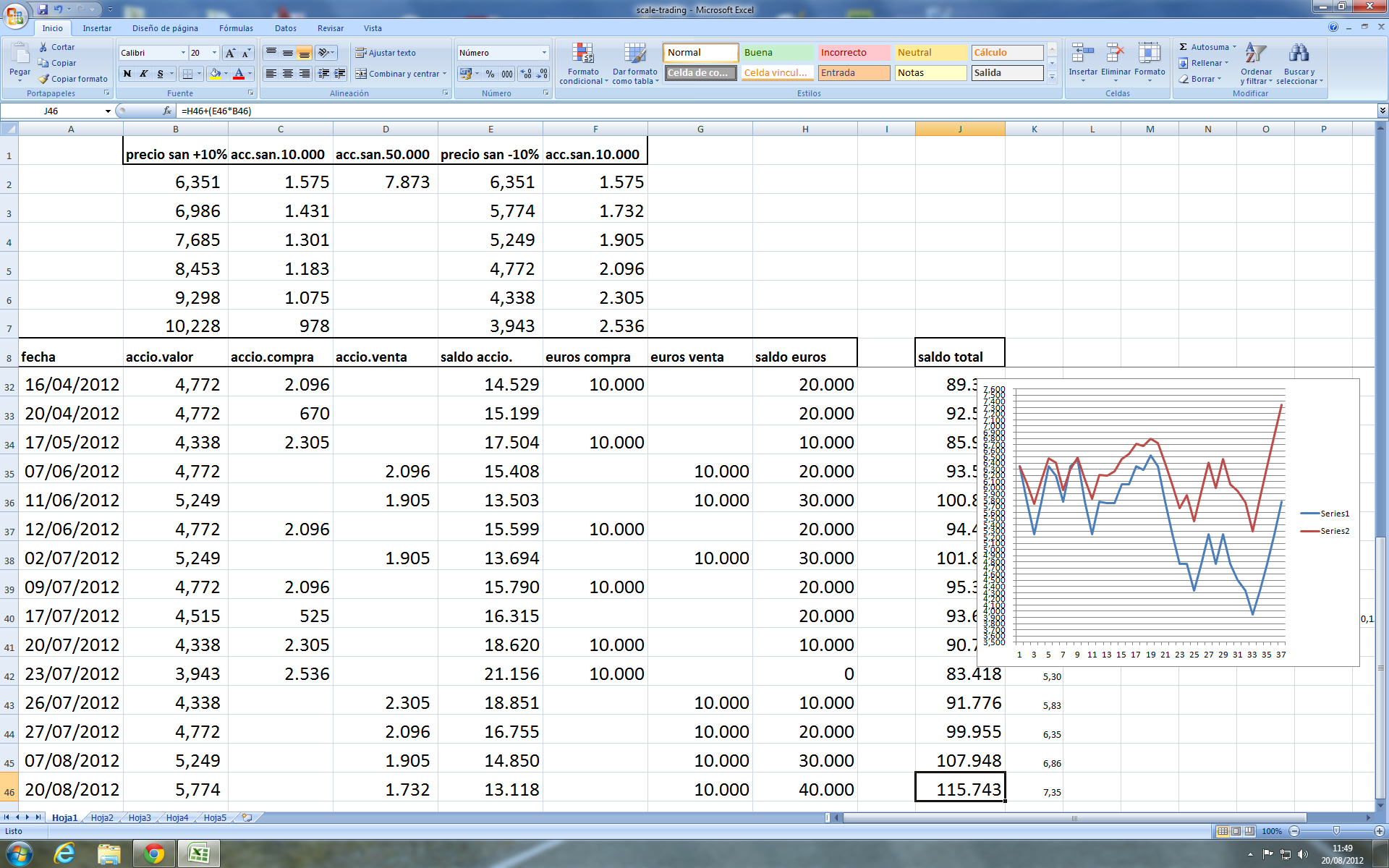
Task: Switch to the Hoja3 sheet tab
Action: (140, 817)
